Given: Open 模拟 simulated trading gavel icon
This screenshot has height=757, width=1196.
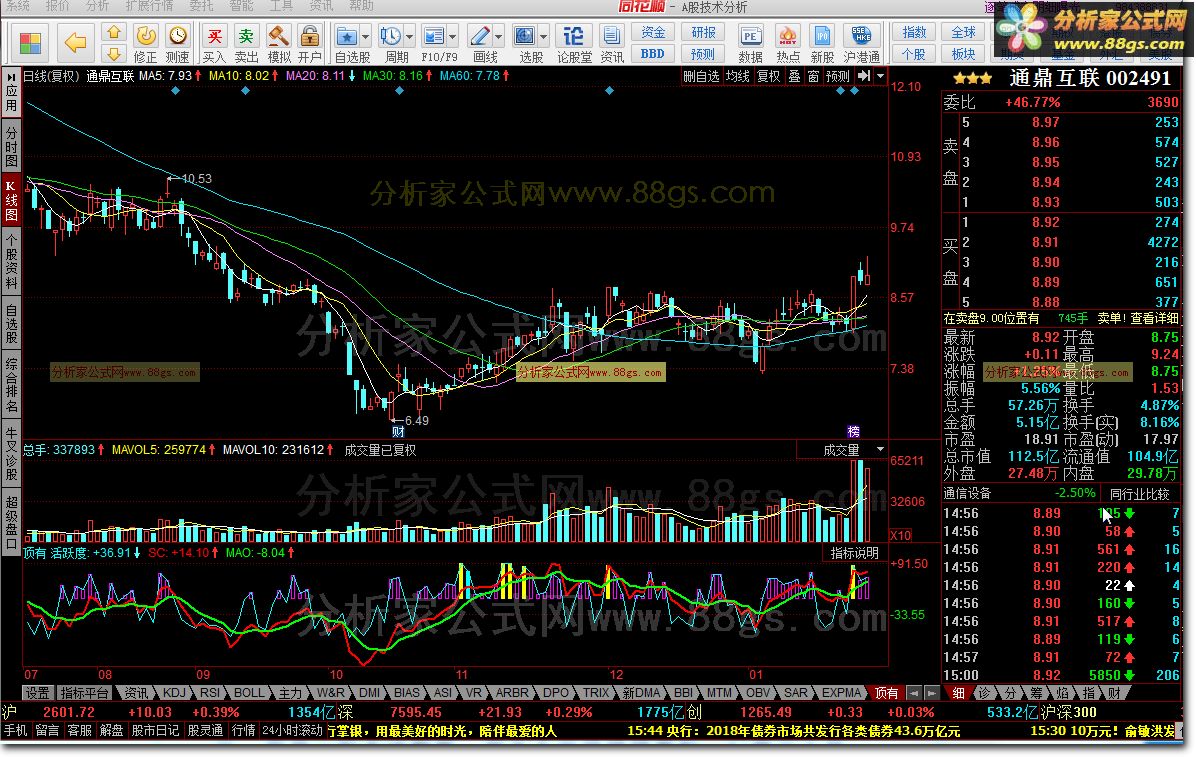Looking at the screenshot, I should click(x=278, y=43).
